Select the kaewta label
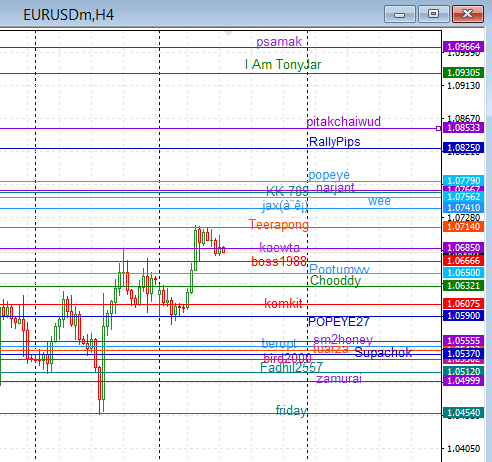The width and height of the screenshot is (492, 462). [279, 248]
